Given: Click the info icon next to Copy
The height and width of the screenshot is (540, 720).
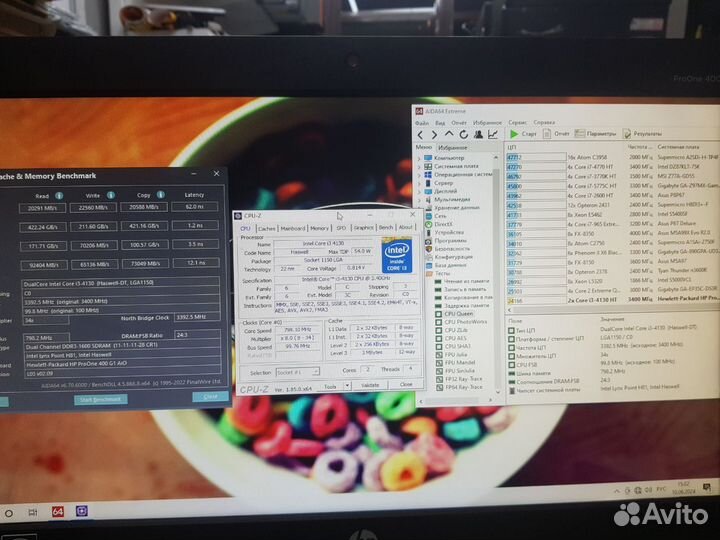Looking at the screenshot, I should tap(161, 195).
